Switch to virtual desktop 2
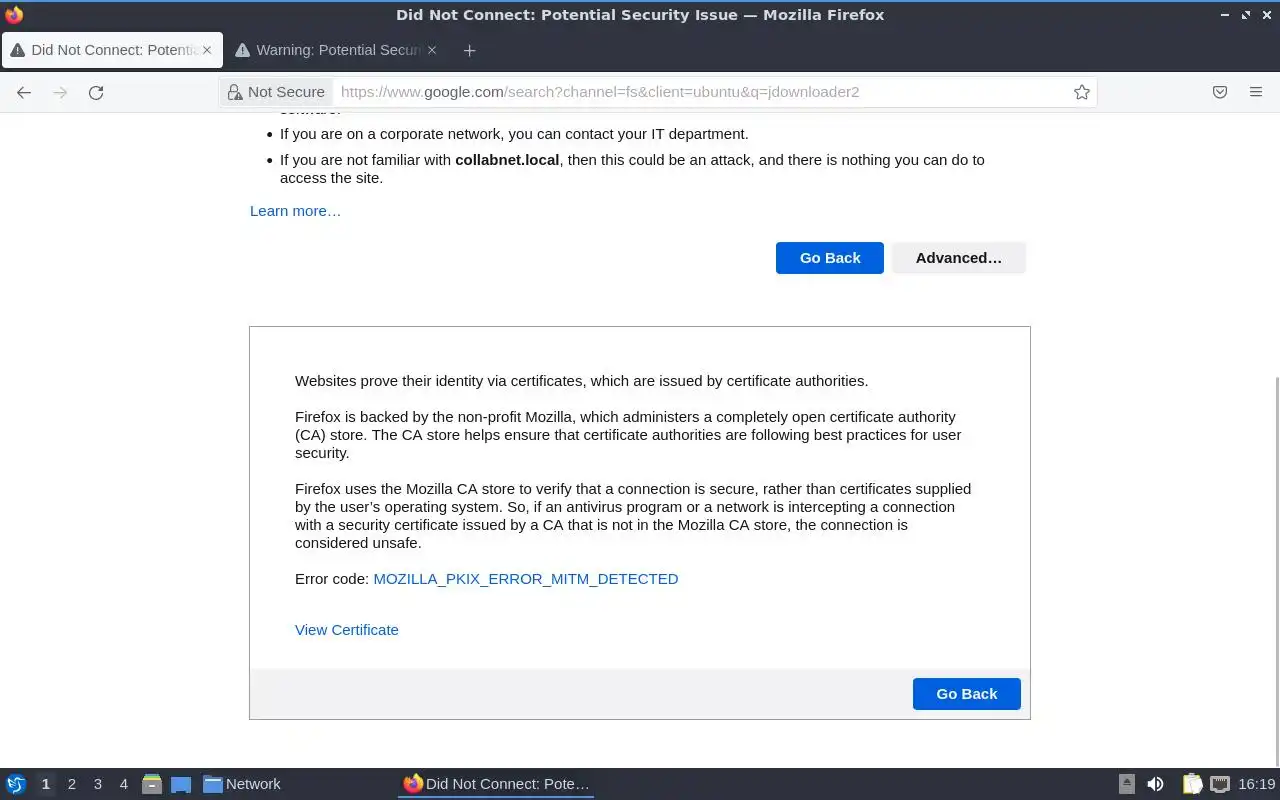The height and width of the screenshot is (800, 1280). tap(71, 784)
